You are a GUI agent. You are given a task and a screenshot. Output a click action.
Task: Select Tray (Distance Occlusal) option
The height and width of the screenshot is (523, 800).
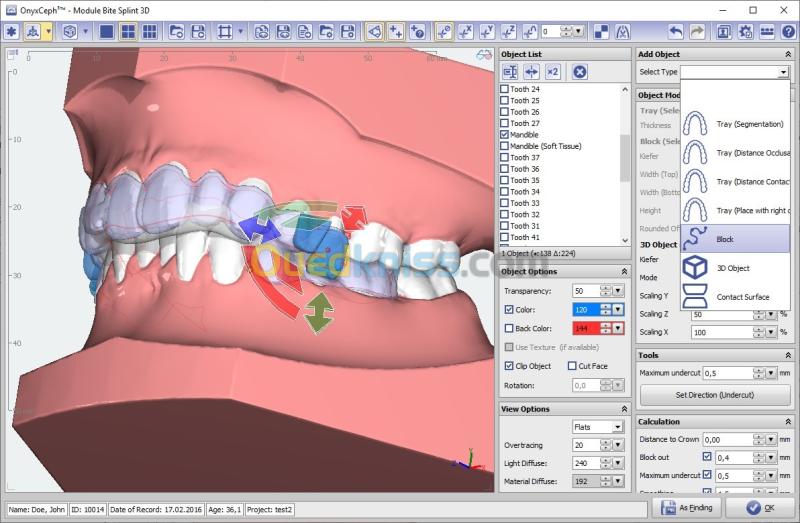pyautogui.click(x=736, y=153)
